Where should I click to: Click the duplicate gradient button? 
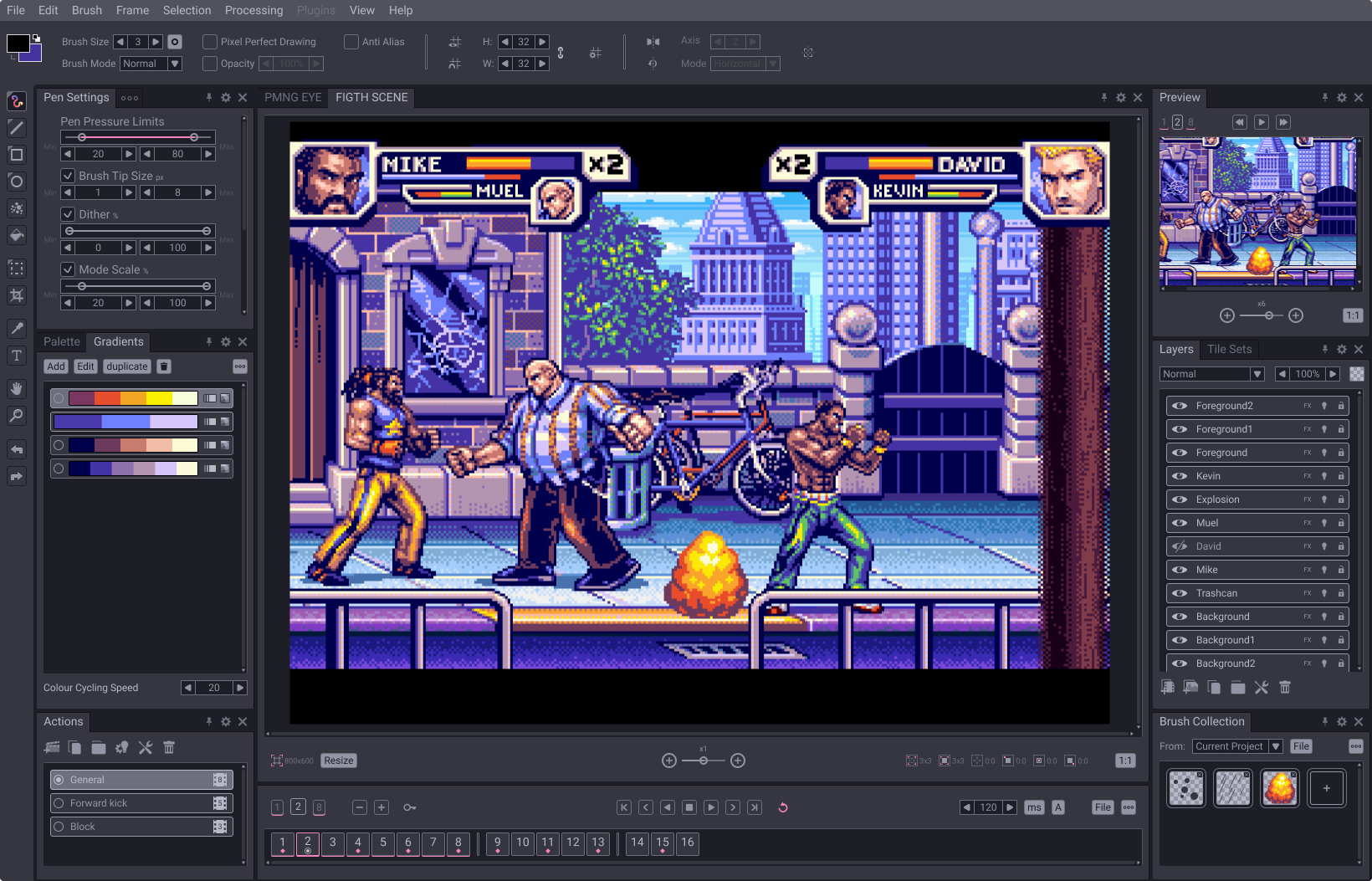click(127, 366)
